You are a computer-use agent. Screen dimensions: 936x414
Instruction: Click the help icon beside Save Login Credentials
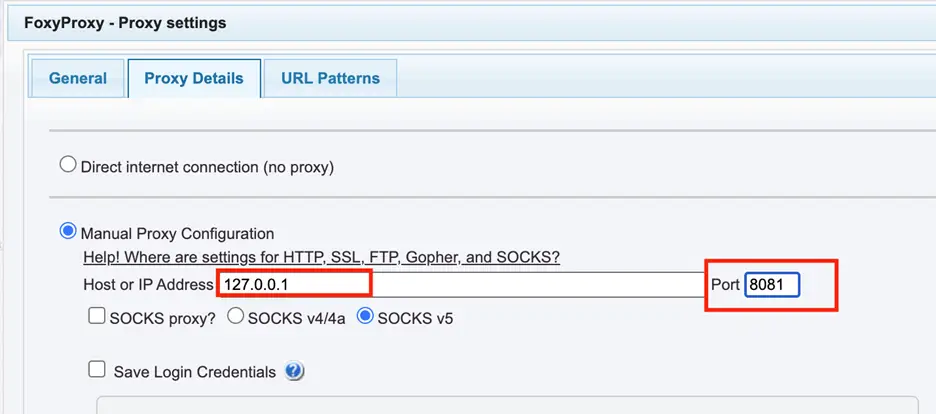tap(294, 372)
